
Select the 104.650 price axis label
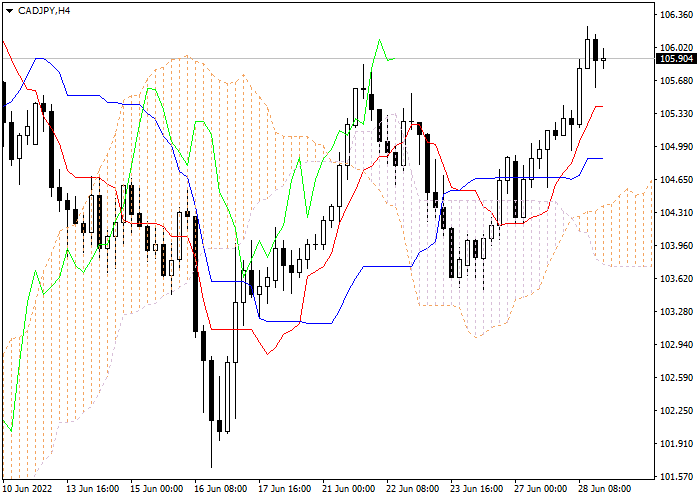(676, 179)
